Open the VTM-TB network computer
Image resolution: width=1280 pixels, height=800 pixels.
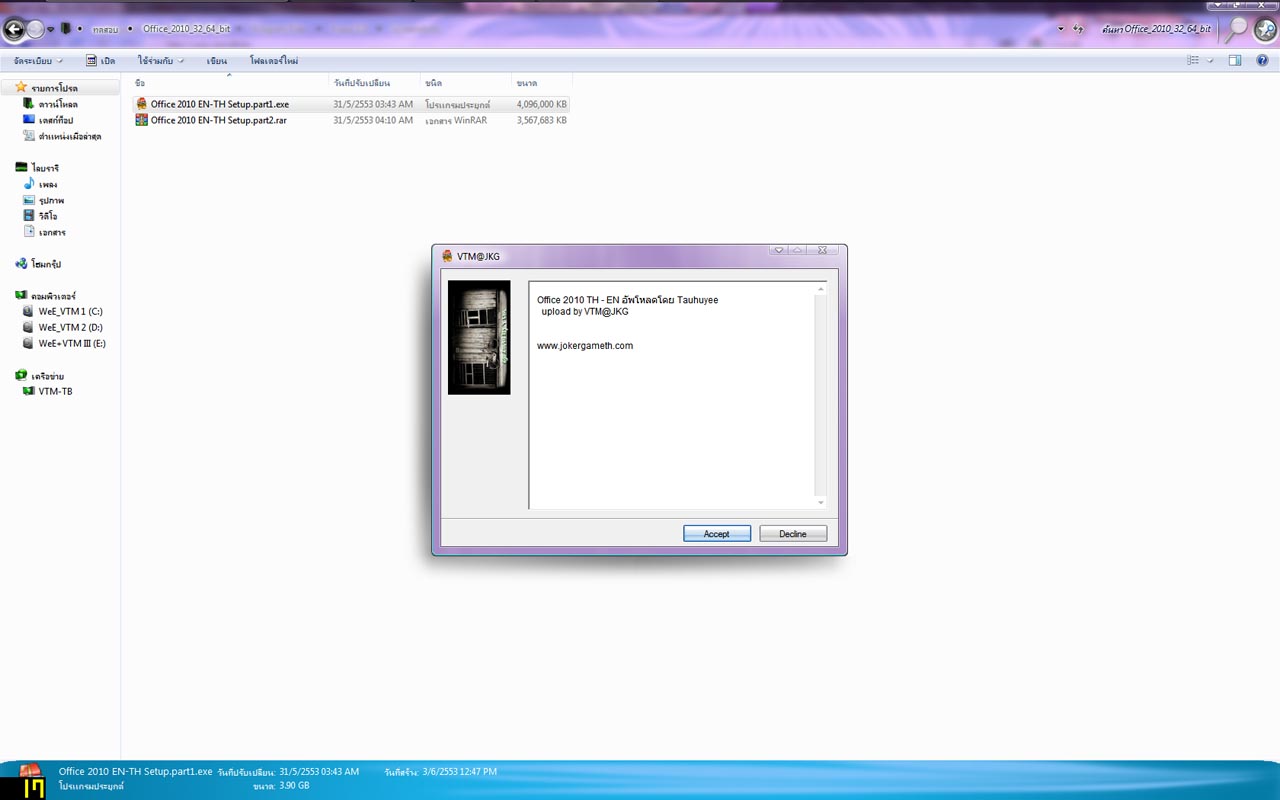coord(55,392)
